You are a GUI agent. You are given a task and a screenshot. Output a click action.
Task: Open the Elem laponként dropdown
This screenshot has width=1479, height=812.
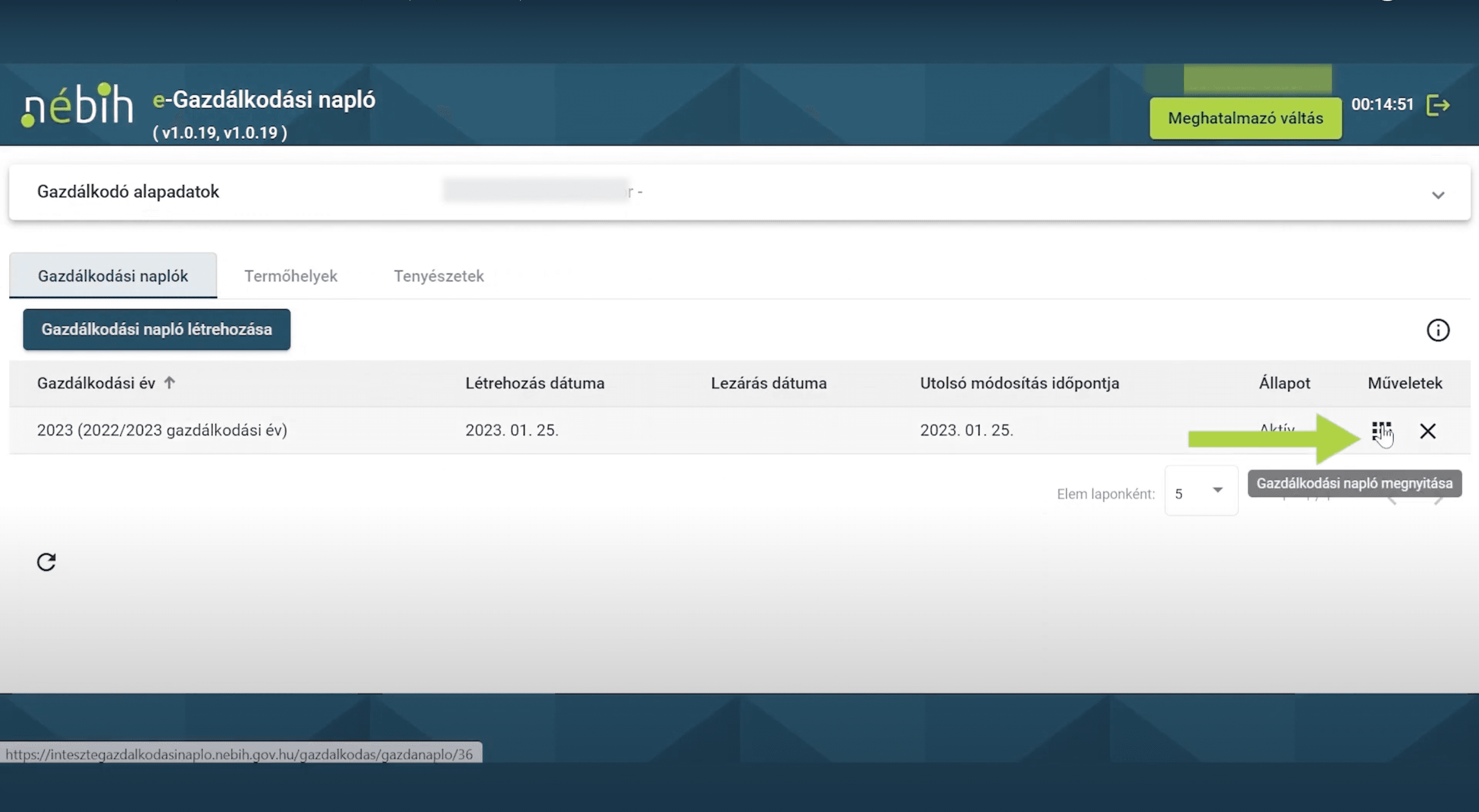pyautogui.click(x=1201, y=491)
